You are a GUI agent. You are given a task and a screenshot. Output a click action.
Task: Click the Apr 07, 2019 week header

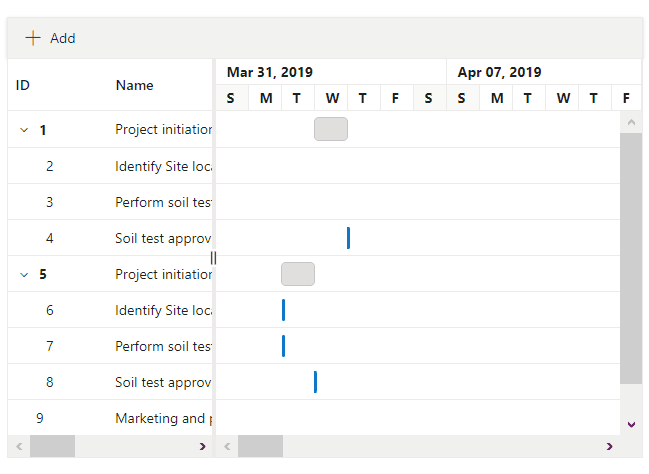[499, 72]
